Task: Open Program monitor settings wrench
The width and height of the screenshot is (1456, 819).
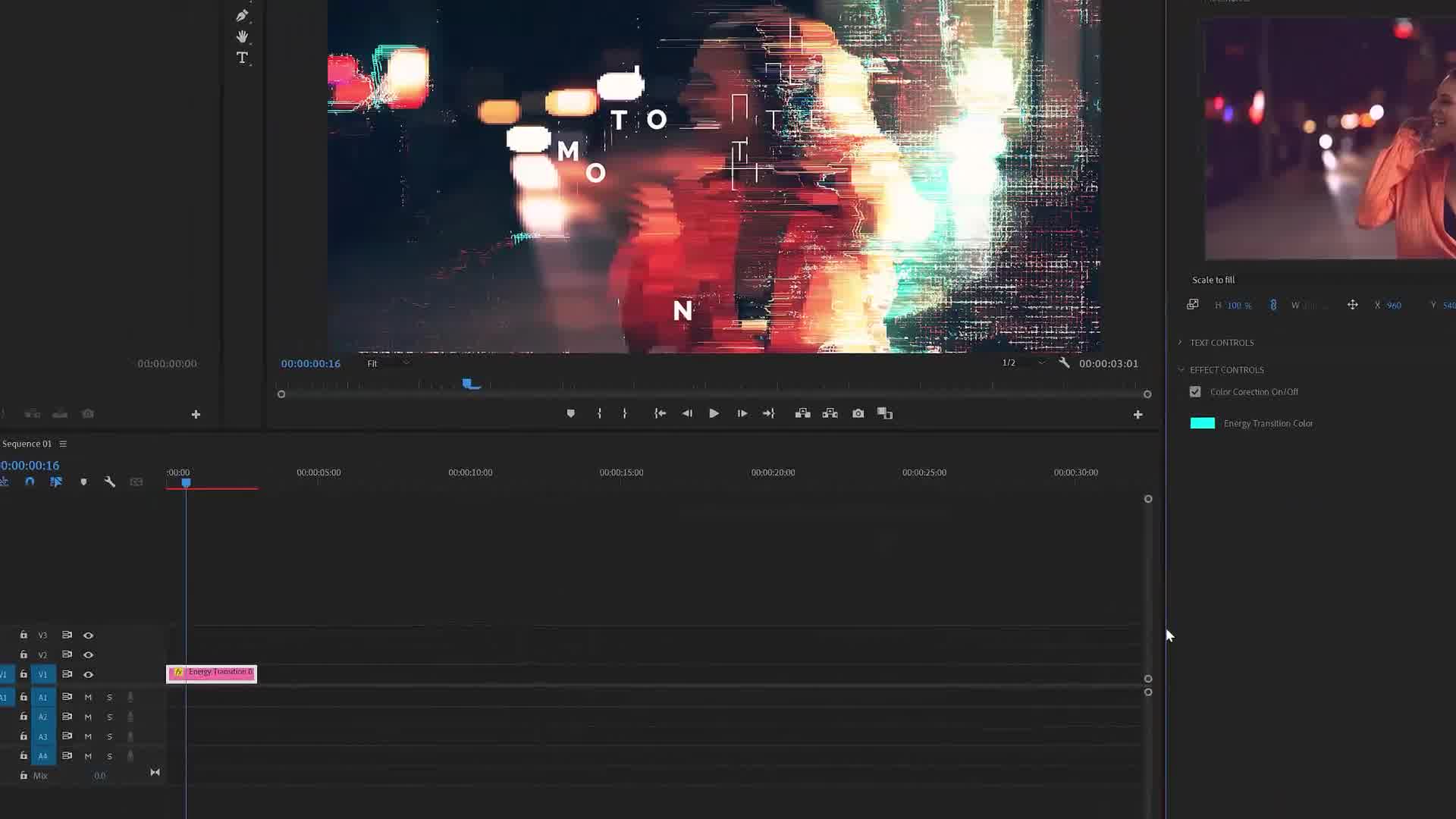Action: [1064, 363]
